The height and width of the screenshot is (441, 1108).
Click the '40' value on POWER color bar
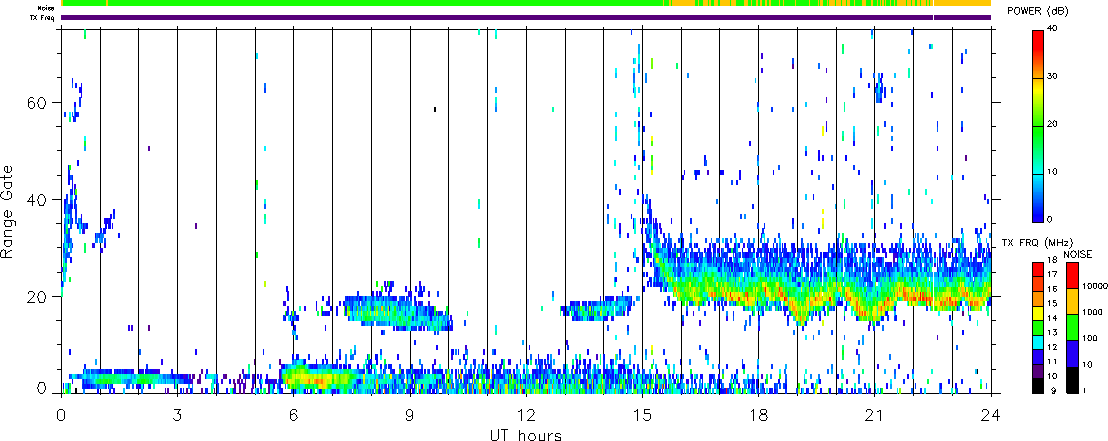point(1052,28)
